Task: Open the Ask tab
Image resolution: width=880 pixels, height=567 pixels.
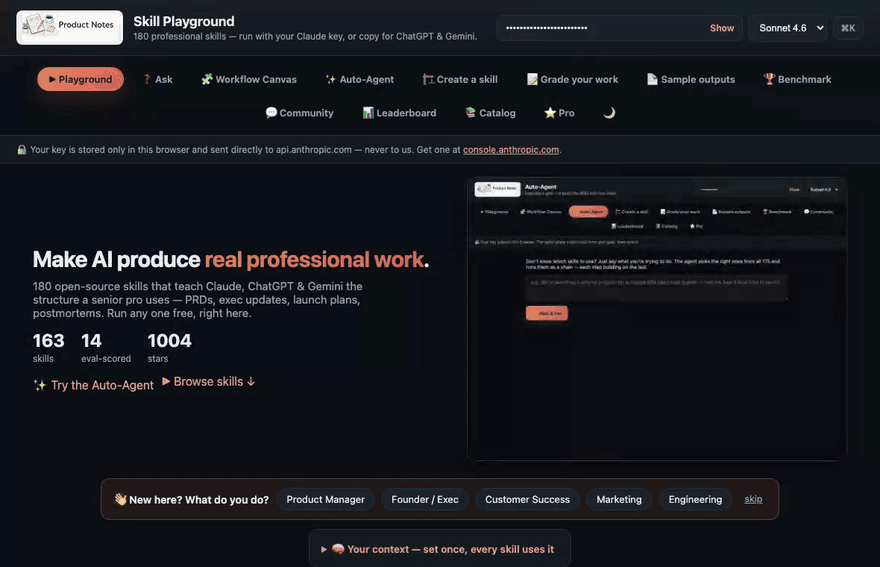Action: (x=158, y=79)
